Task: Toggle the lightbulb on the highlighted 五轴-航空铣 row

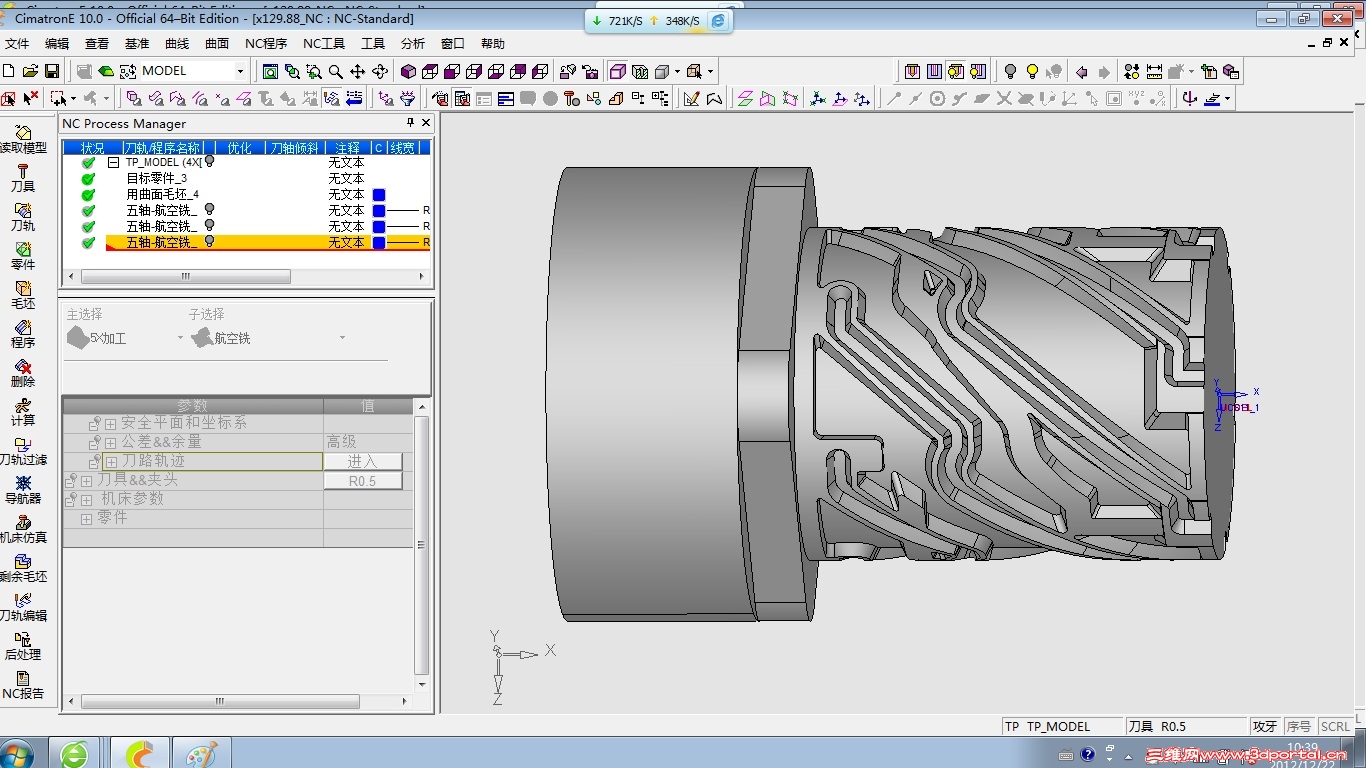Action: (209, 241)
